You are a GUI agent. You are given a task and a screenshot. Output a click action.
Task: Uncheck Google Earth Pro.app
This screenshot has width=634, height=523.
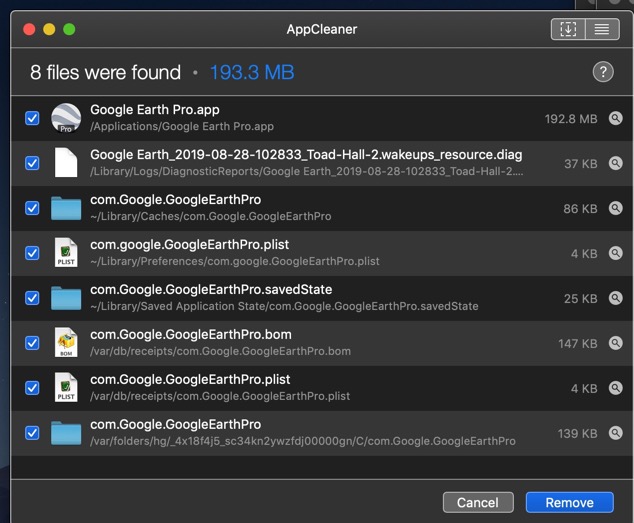coord(32,118)
